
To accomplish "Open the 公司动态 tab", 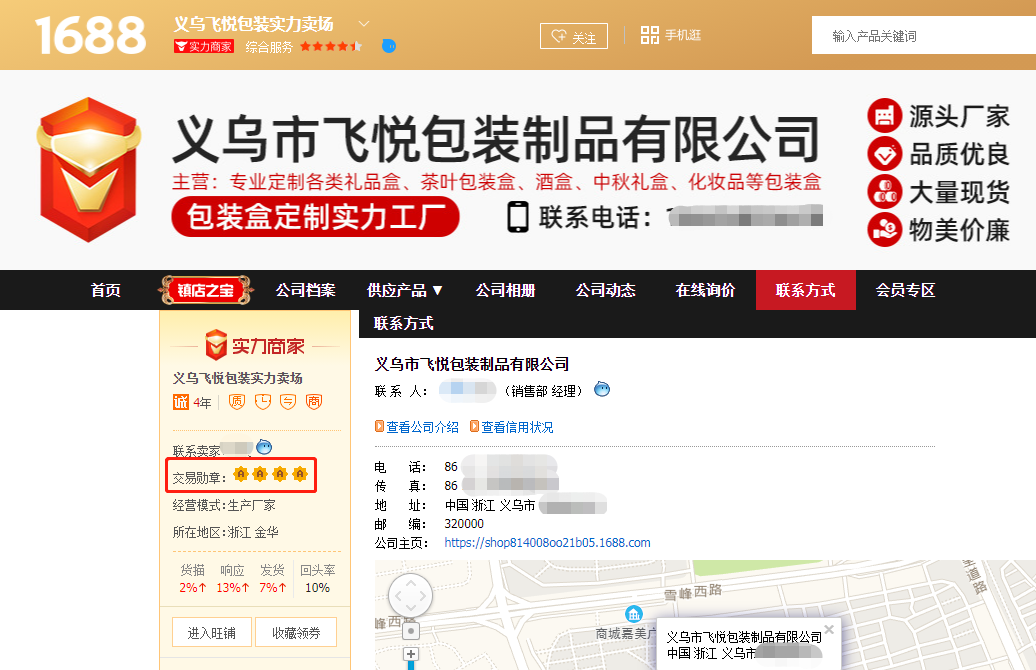I will (605, 290).
